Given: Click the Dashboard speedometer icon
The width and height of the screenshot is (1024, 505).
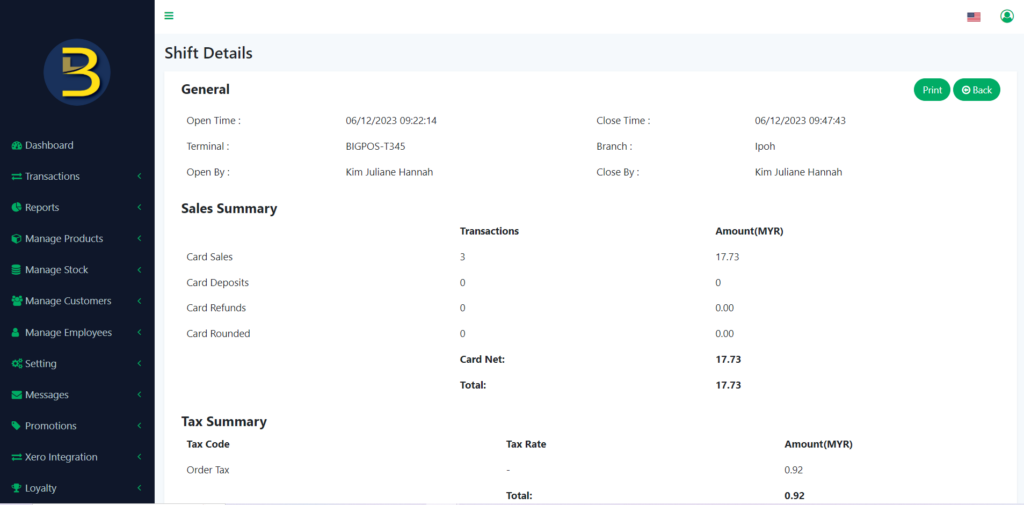Looking at the screenshot, I should [x=16, y=145].
